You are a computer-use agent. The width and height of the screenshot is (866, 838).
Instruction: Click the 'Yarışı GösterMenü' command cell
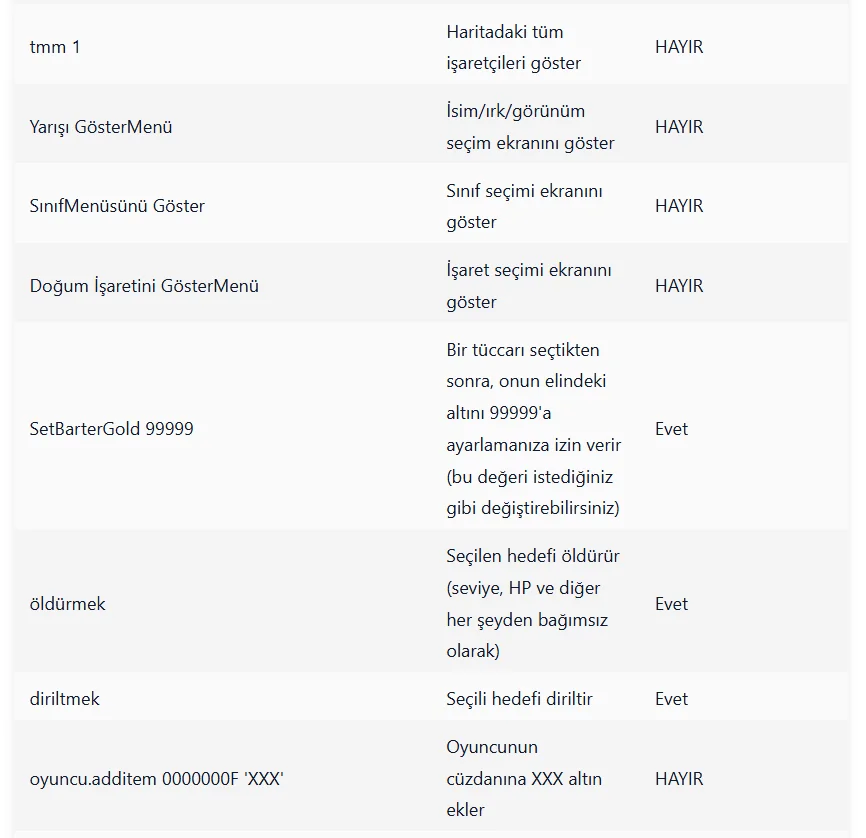point(101,127)
